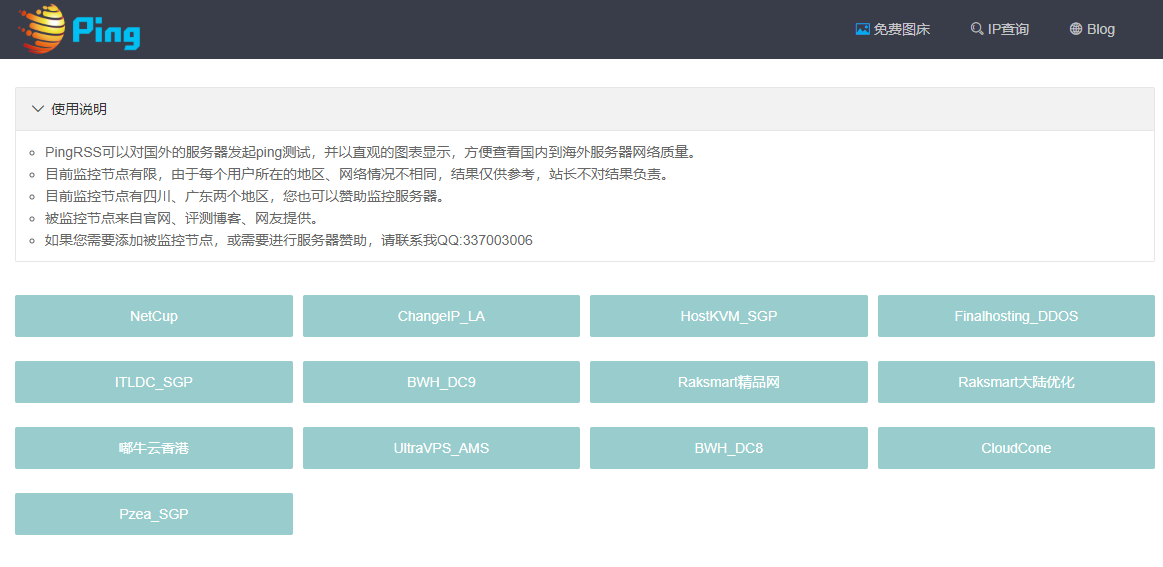Go to the Blog link
This screenshot has height=567, width=1163.
click(x=1100, y=29)
